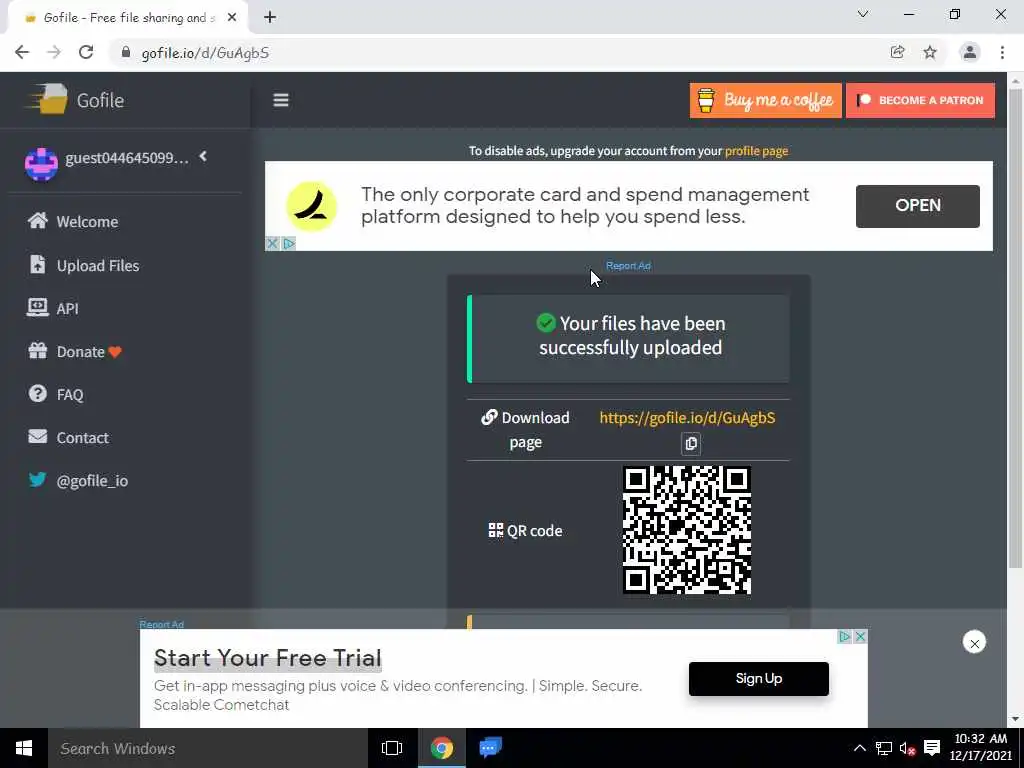
Task: Go to Upload Files
Action: (84, 265)
